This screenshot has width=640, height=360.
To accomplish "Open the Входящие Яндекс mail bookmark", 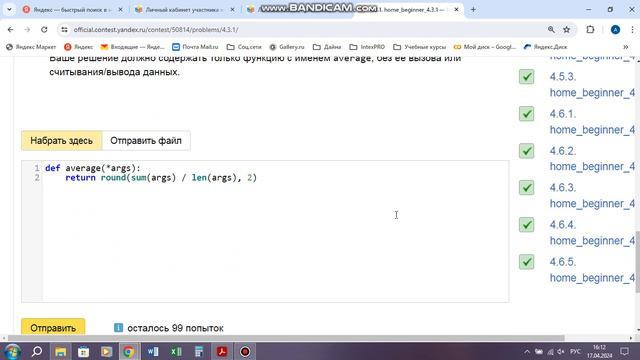I will click(132, 47).
